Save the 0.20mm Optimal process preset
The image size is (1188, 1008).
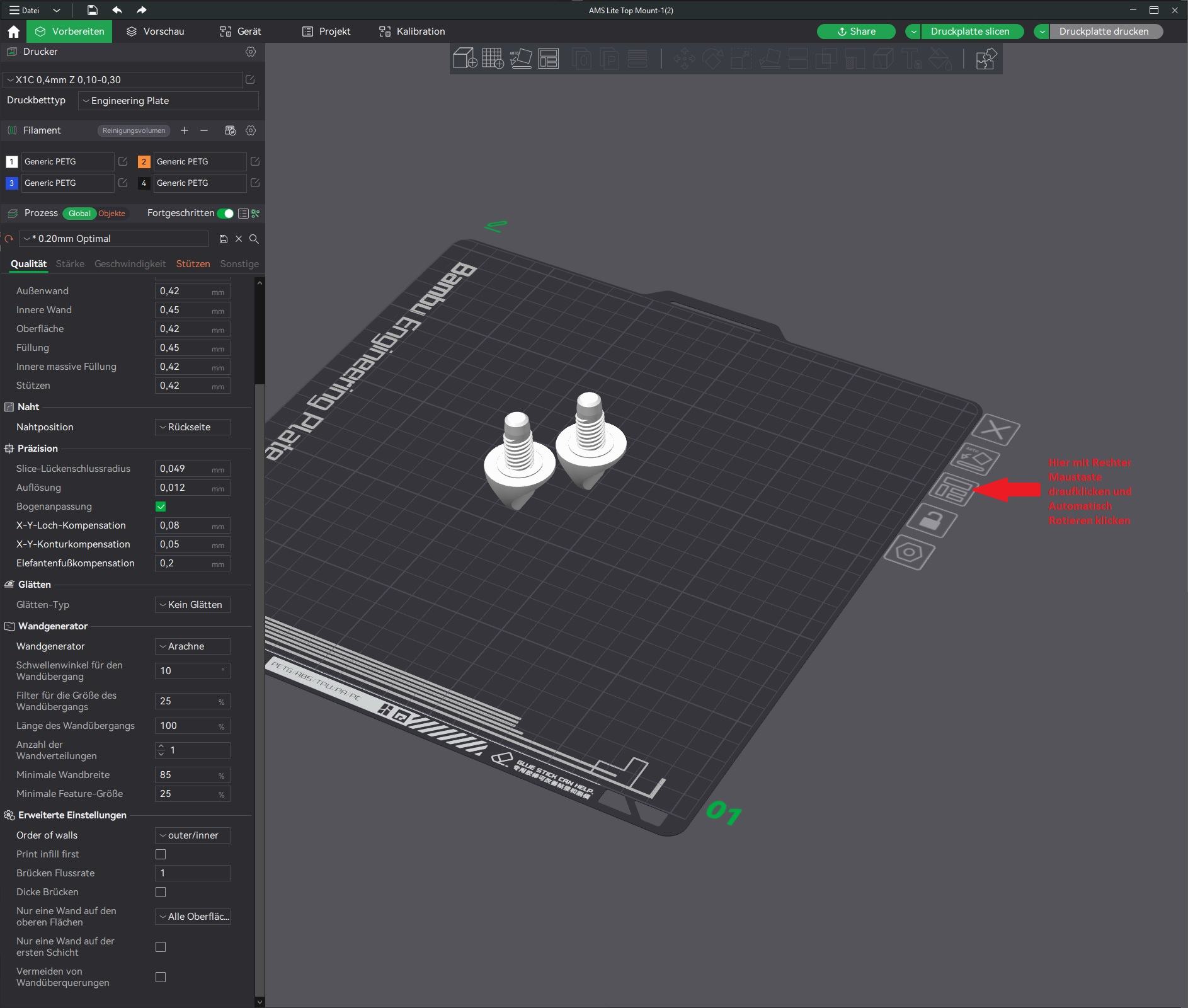click(x=223, y=239)
